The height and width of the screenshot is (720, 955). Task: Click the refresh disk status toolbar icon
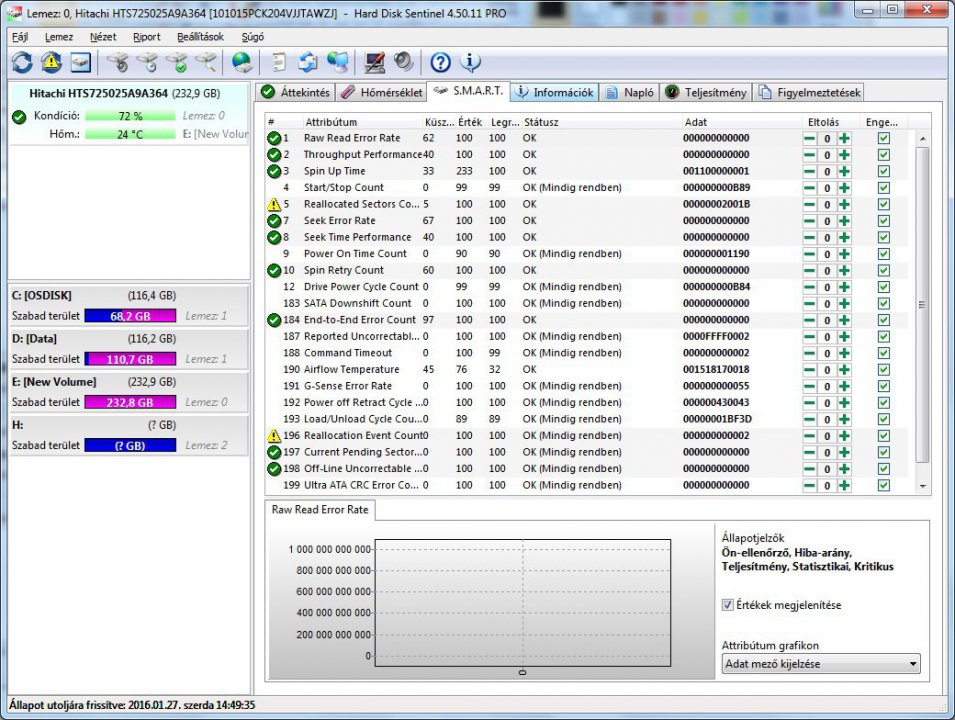(22, 62)
